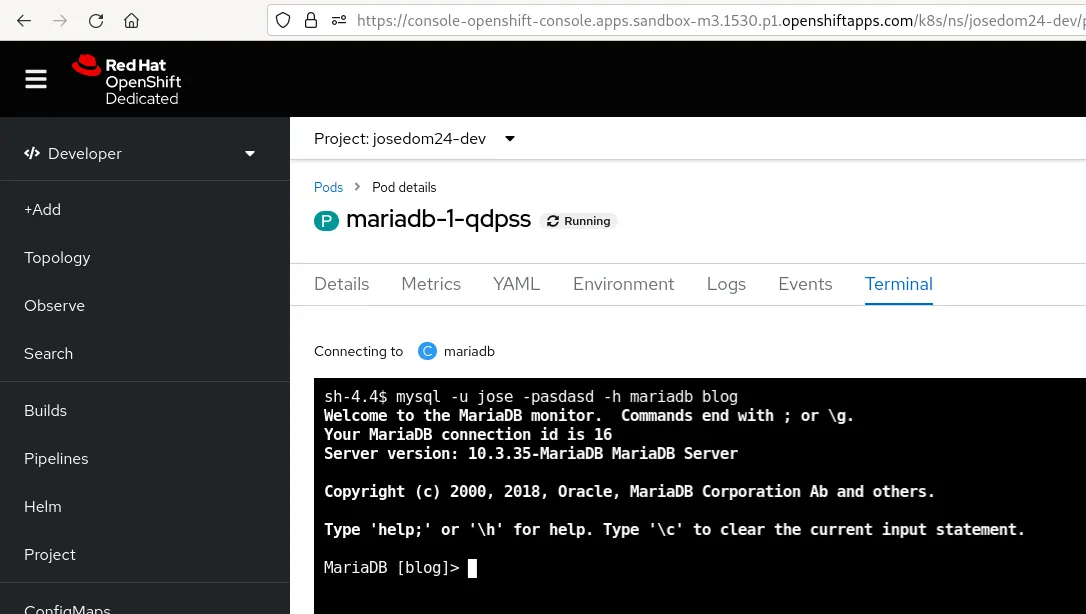Open the Developer perspective switcher
The height and width of the screenshot is (614, 1086).
point(140,153)
